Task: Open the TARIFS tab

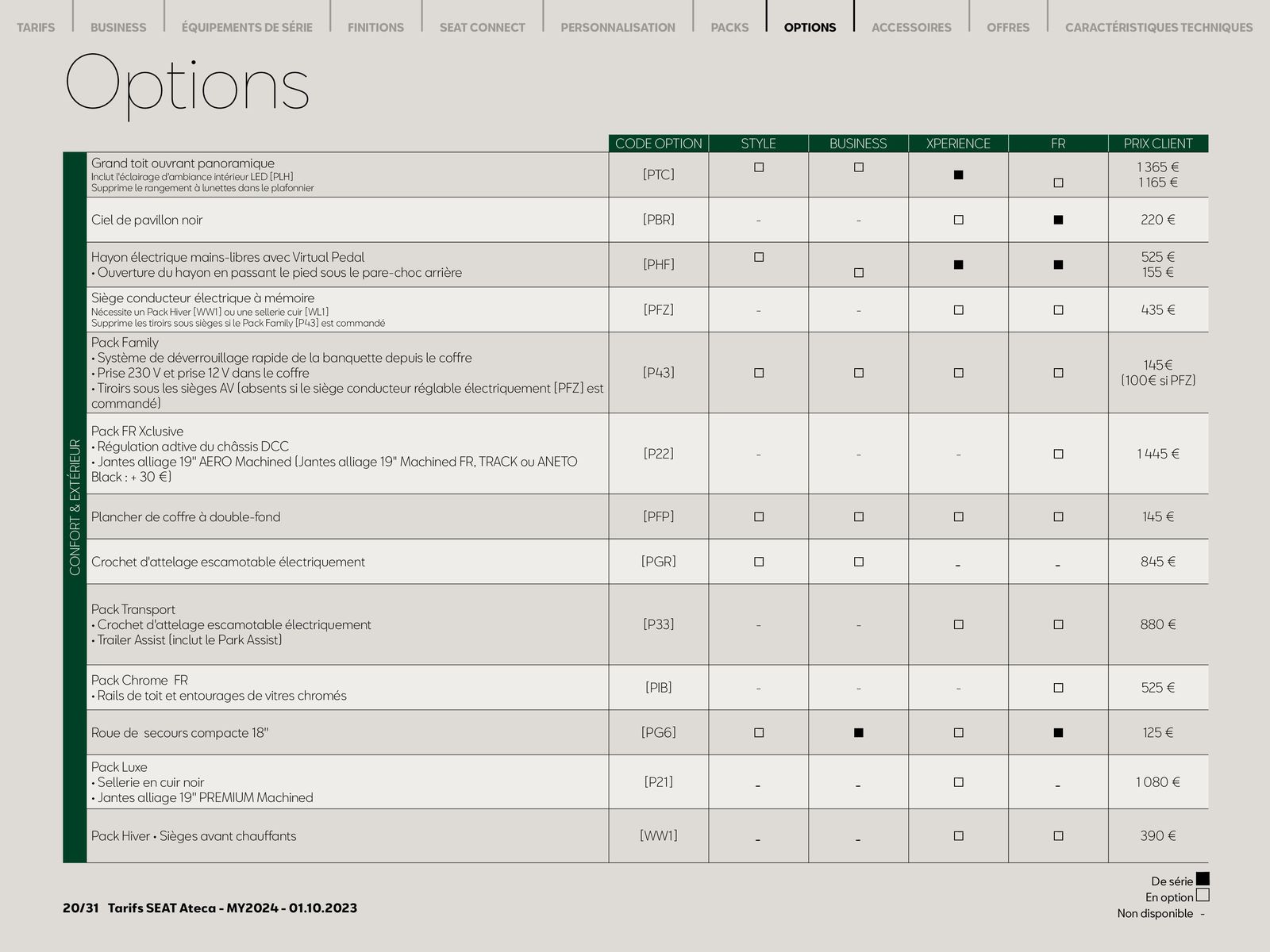Action: click(x=36, y=27)
